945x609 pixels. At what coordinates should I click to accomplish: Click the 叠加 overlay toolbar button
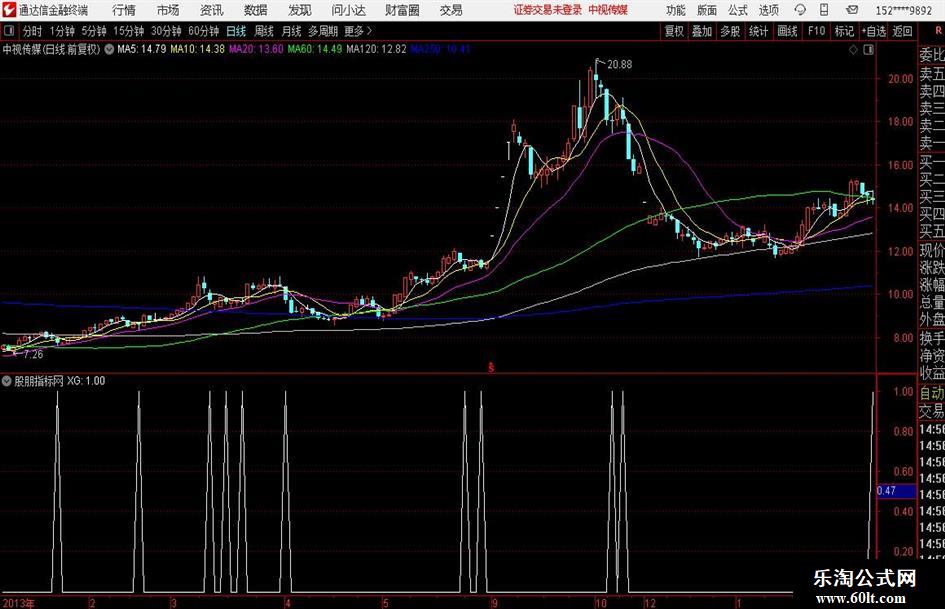pyautogui.click(x=702, y=31)
